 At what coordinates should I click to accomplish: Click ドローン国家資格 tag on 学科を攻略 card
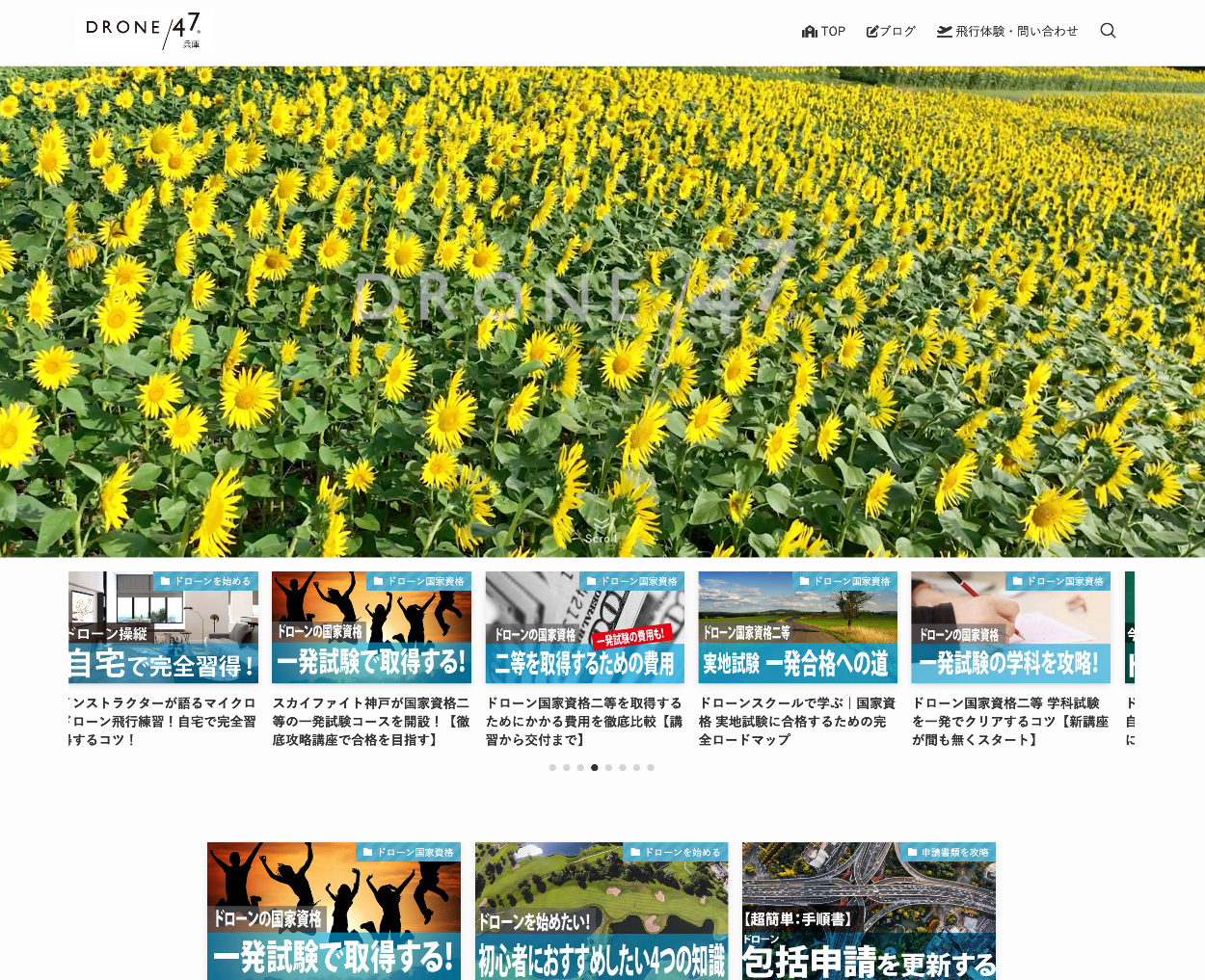pos(1058,581)
